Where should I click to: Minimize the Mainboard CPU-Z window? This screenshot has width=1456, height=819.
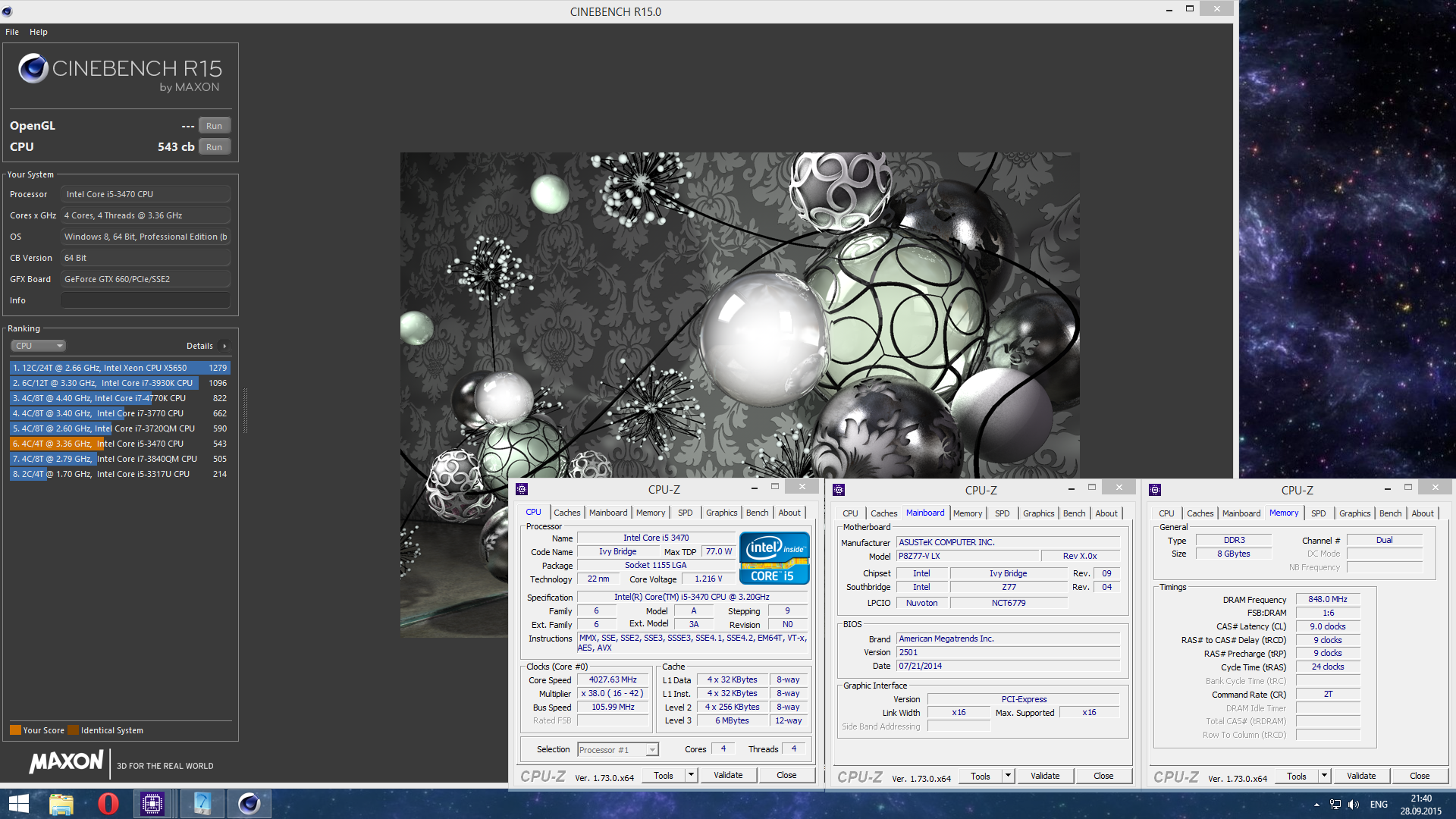click(x=1071, y=488)
